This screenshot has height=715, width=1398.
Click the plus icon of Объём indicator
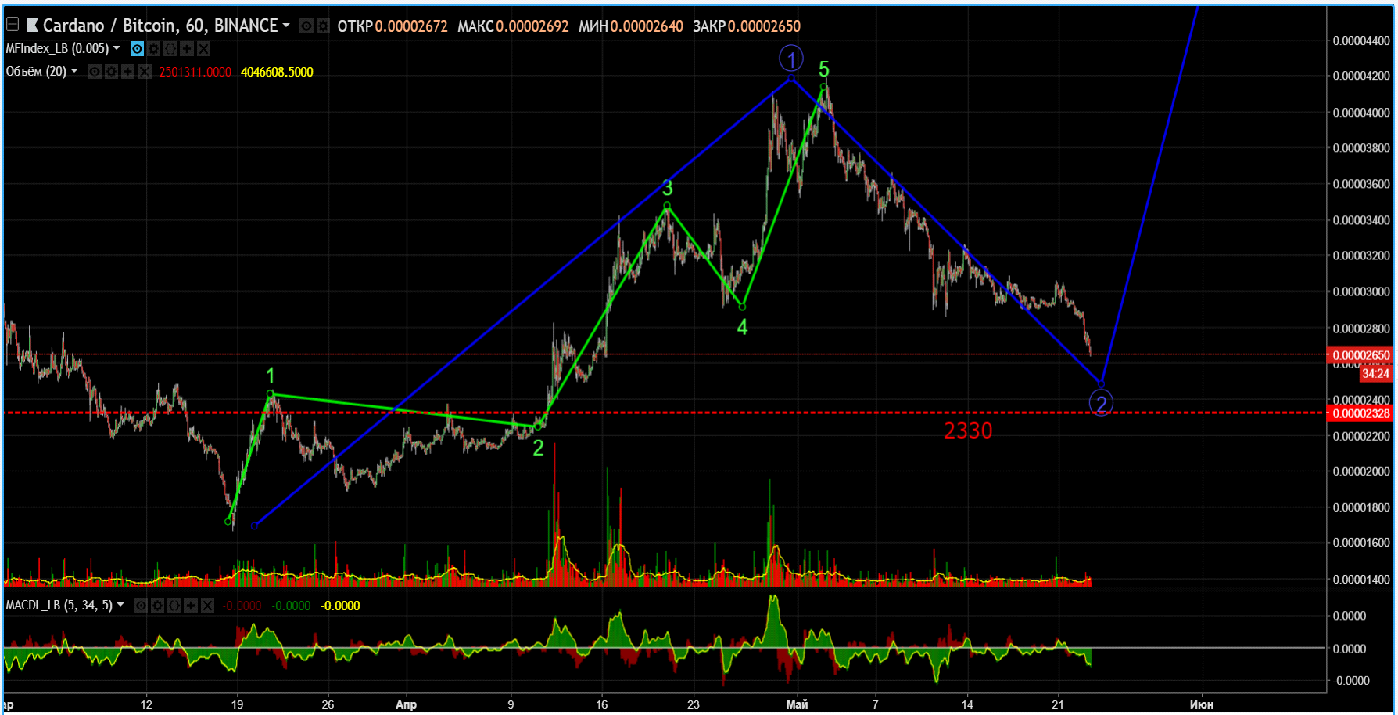[128, 71]
